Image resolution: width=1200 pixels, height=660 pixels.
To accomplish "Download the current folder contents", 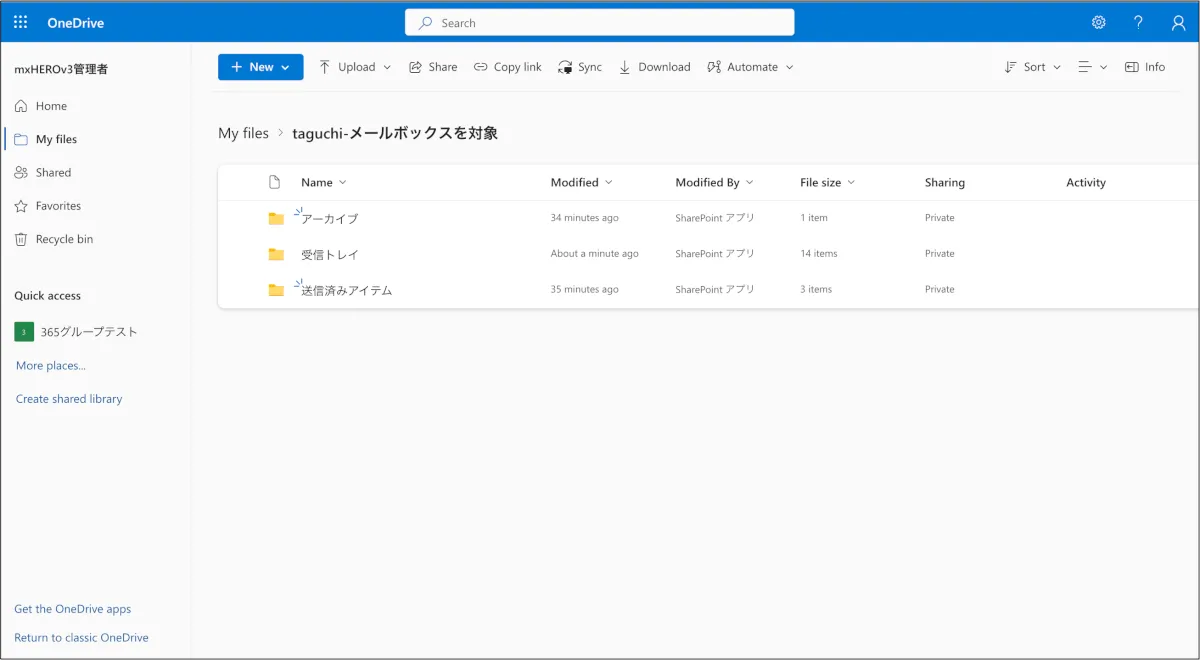I will tap(654, 67).
